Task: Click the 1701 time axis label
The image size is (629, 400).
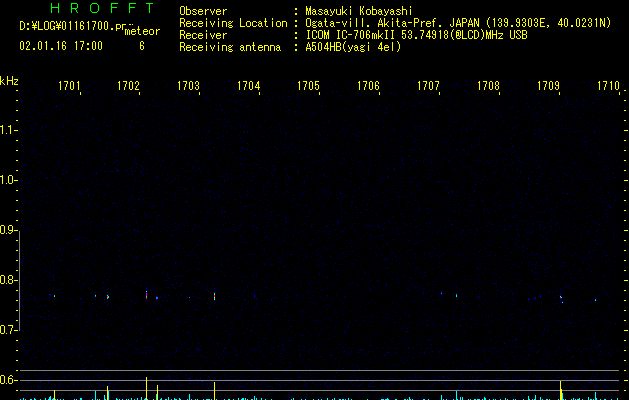Action: click(69, 86)
